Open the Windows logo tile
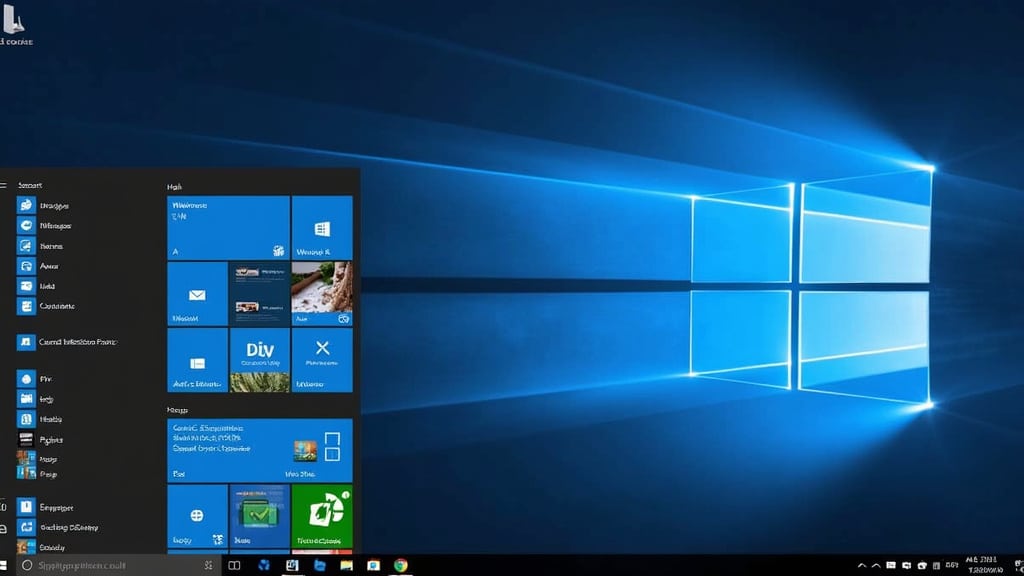1024x576 pixels. click(322, 227)
